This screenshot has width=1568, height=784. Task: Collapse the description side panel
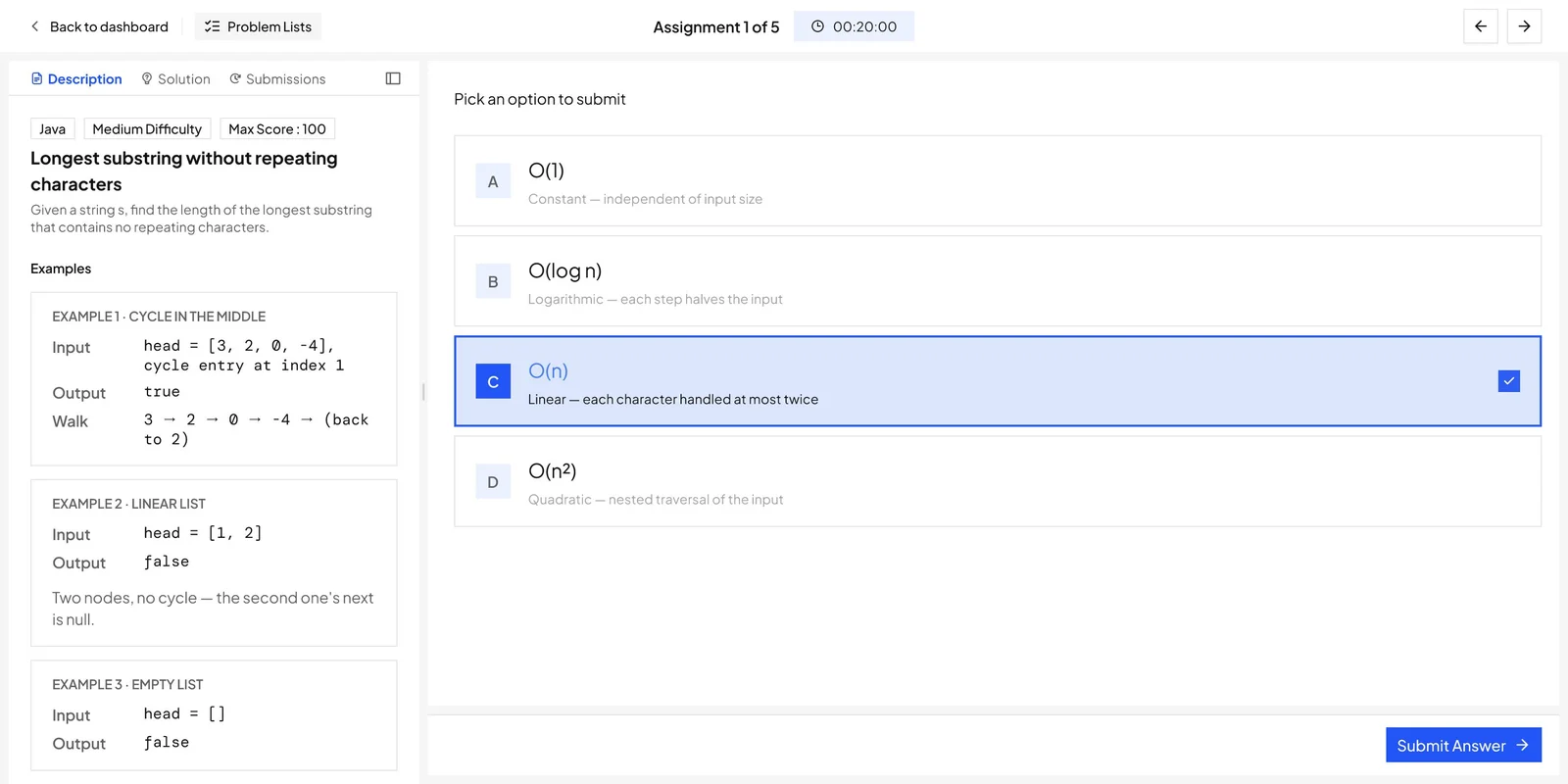(x=393, y=78)
